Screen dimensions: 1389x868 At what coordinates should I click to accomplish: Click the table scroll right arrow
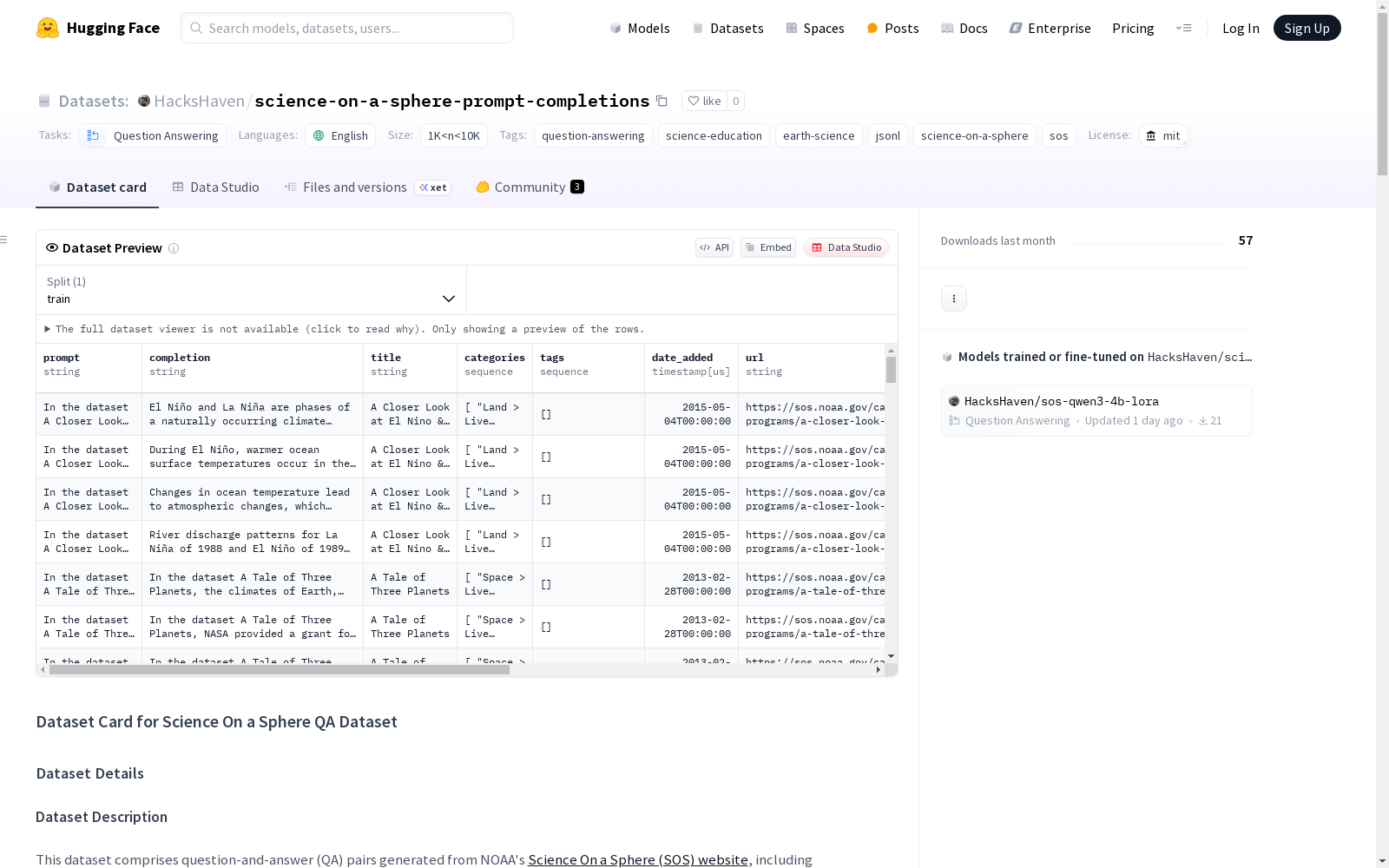point(879,670)
